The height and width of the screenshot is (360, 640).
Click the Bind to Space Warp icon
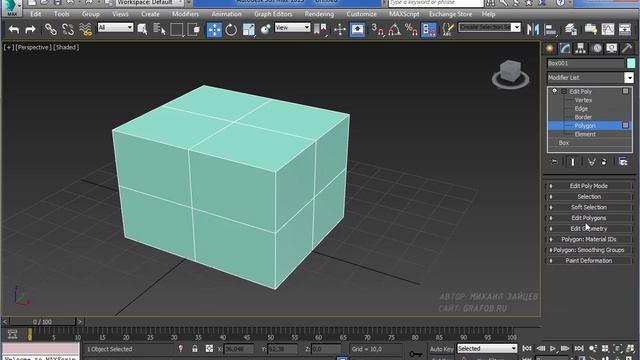(85, 29)
